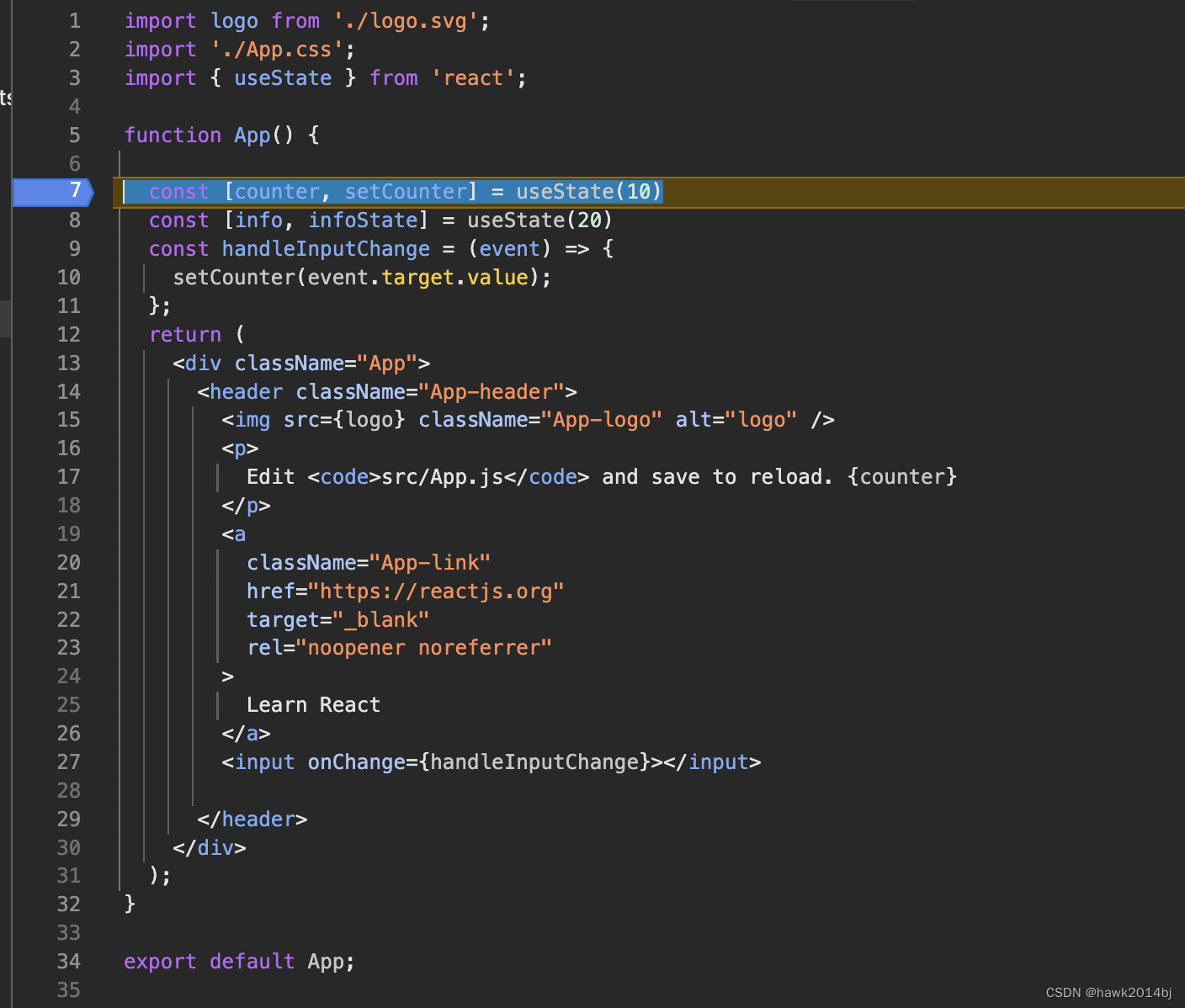Click the 'logo' identifier on line 1
Screen dimensions: 1185x1008
(x=234, y=21)
